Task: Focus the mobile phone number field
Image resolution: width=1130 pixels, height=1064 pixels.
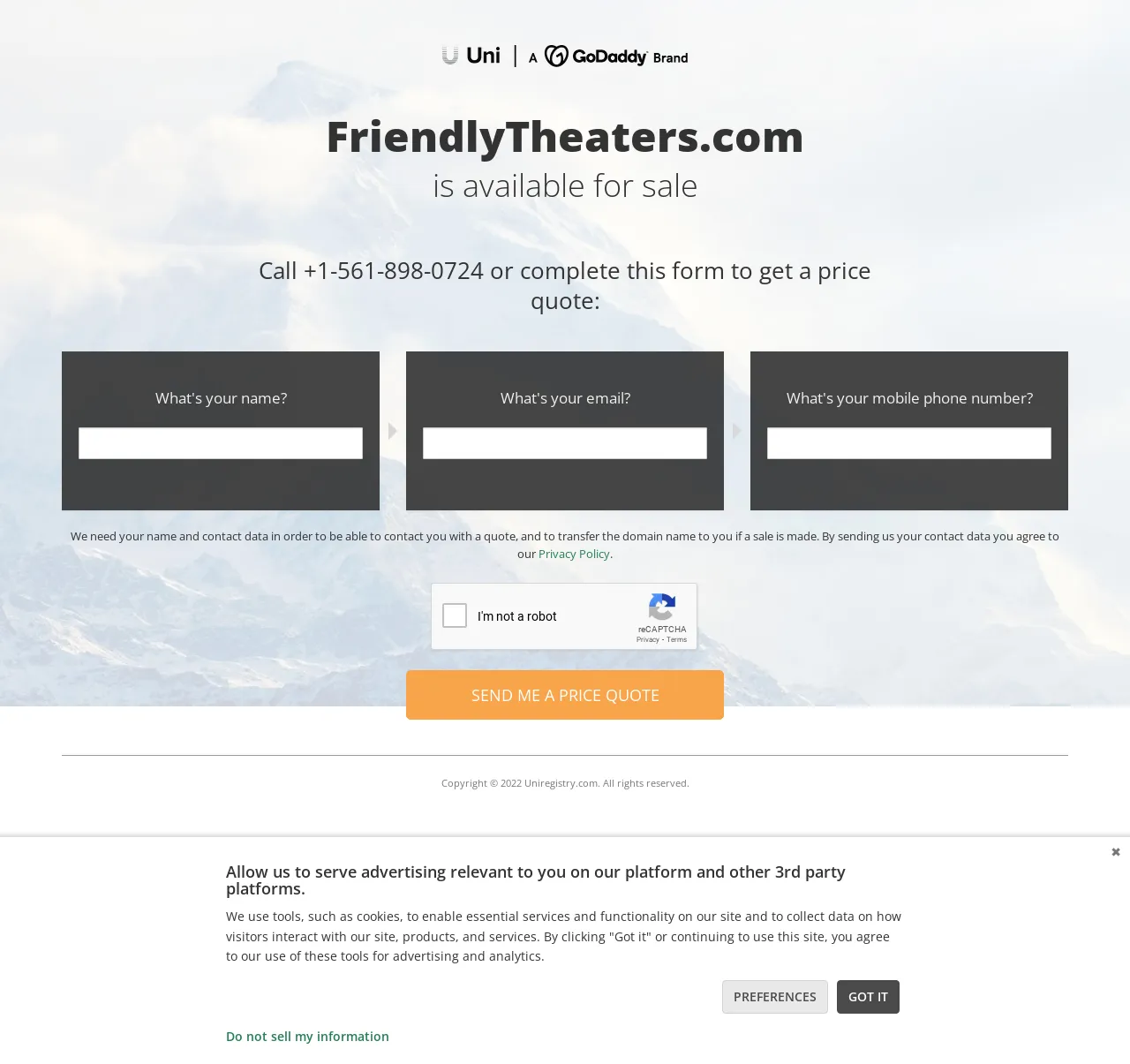Action: 909,443
